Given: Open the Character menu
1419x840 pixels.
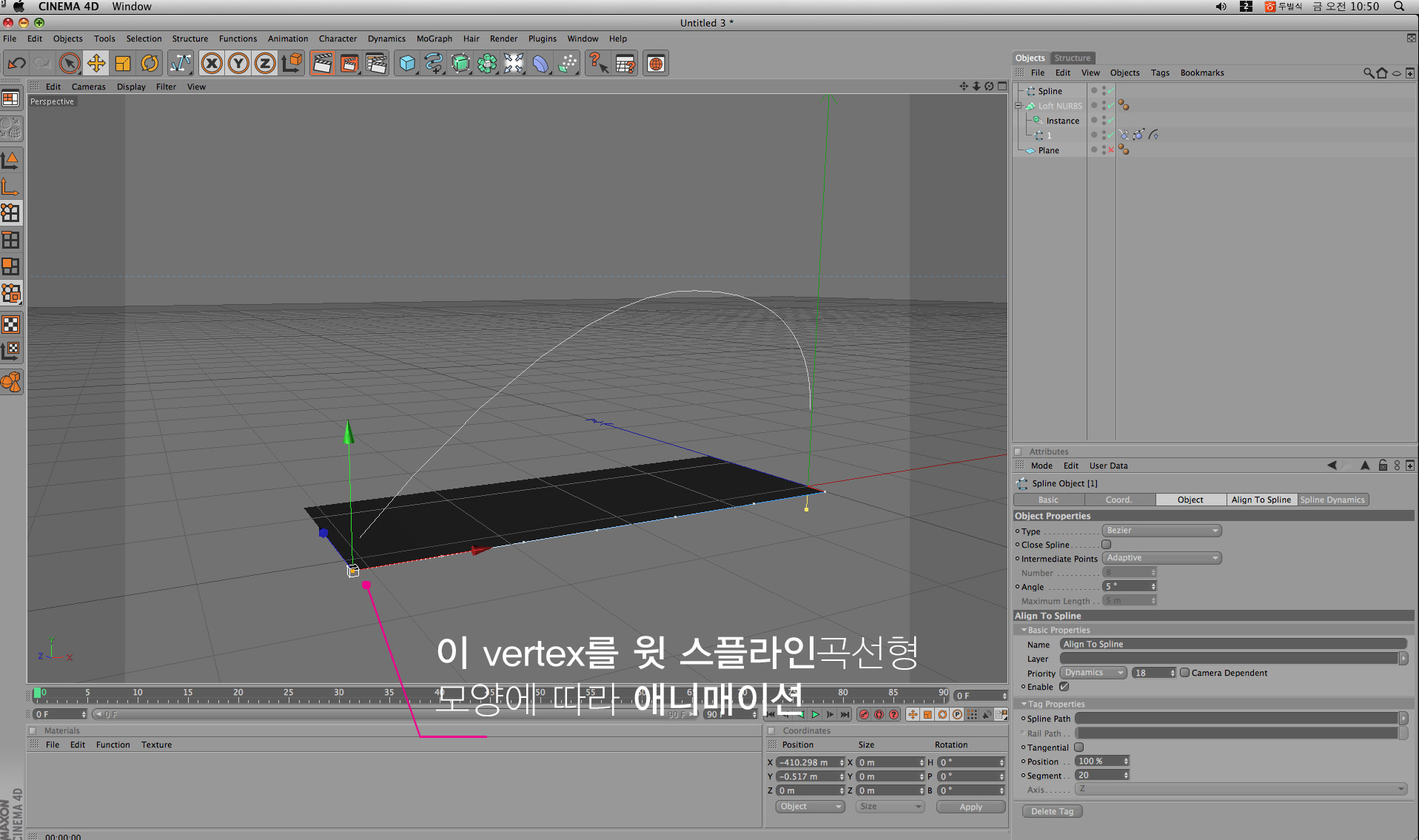Looking at the screenshot, I should [338, 38].
